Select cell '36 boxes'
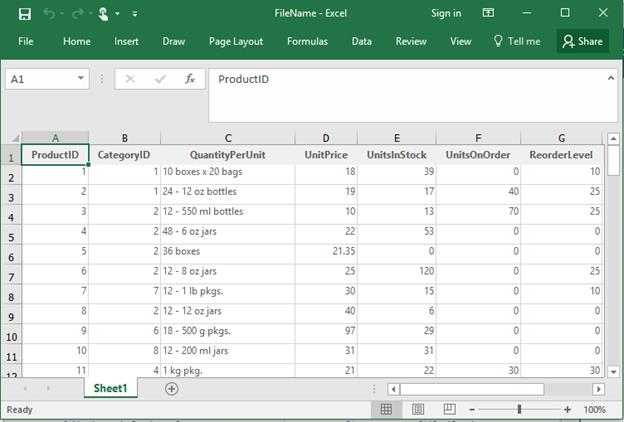This screenshot has height=422, width=624. (228, 254)
